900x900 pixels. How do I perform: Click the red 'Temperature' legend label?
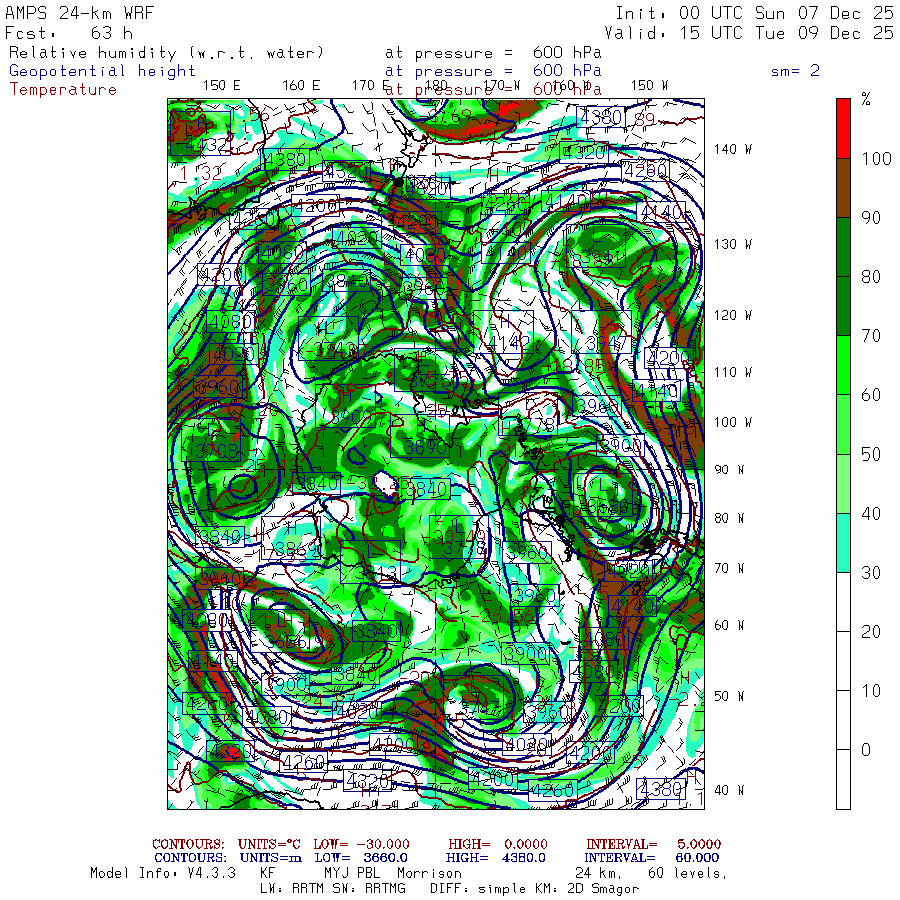pos(63,89)
